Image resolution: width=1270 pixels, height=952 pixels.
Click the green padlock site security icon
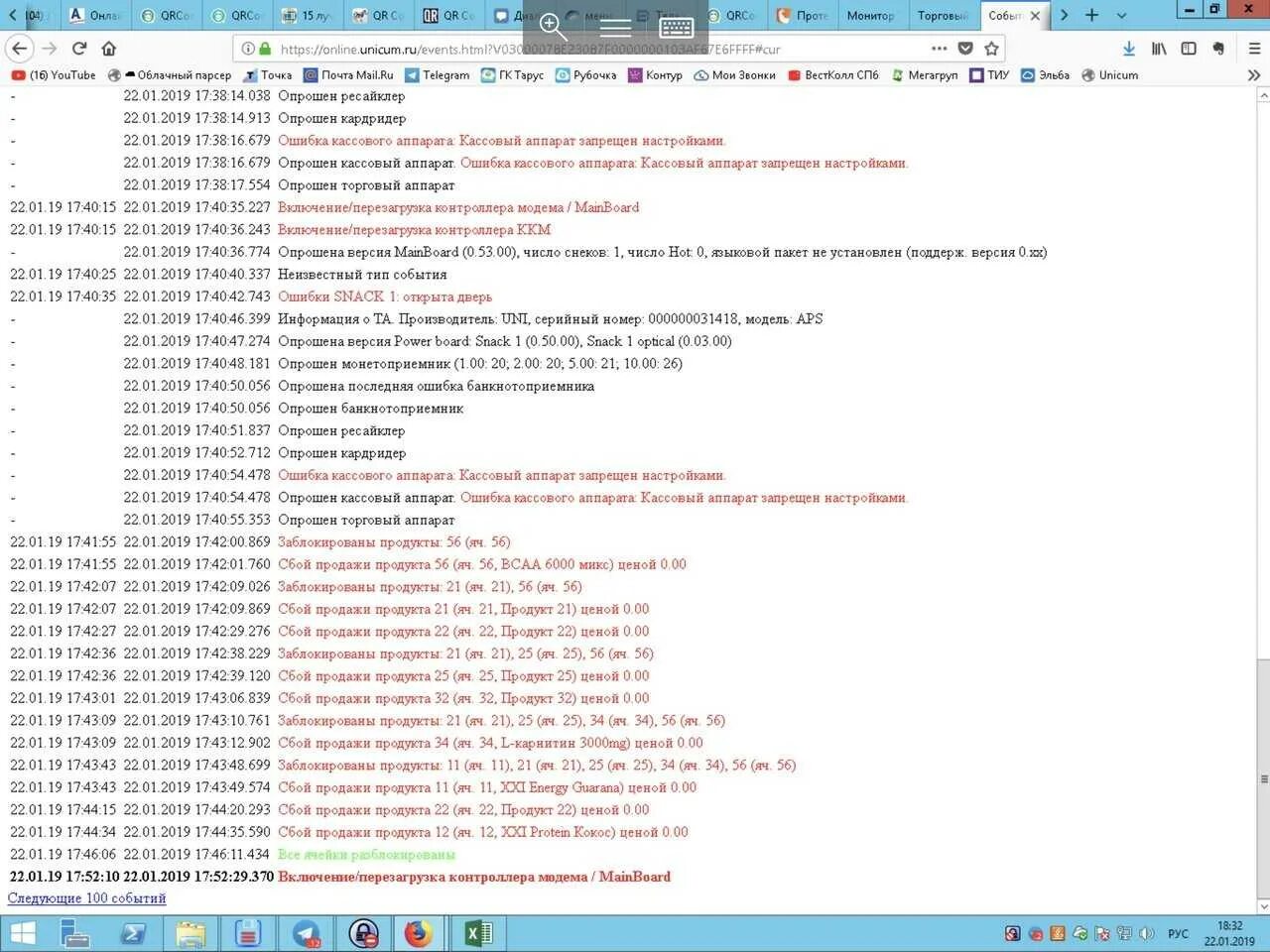coord(264,48)
